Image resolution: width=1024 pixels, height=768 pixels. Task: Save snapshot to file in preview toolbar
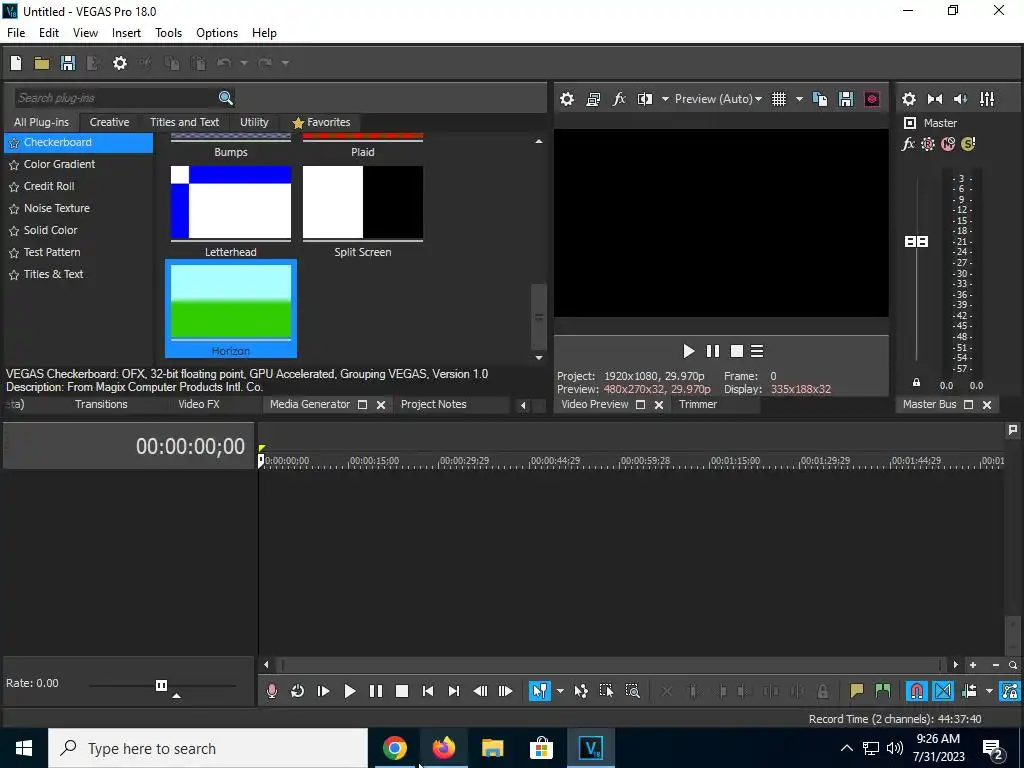pyautogui.click(x=846, y=99)
